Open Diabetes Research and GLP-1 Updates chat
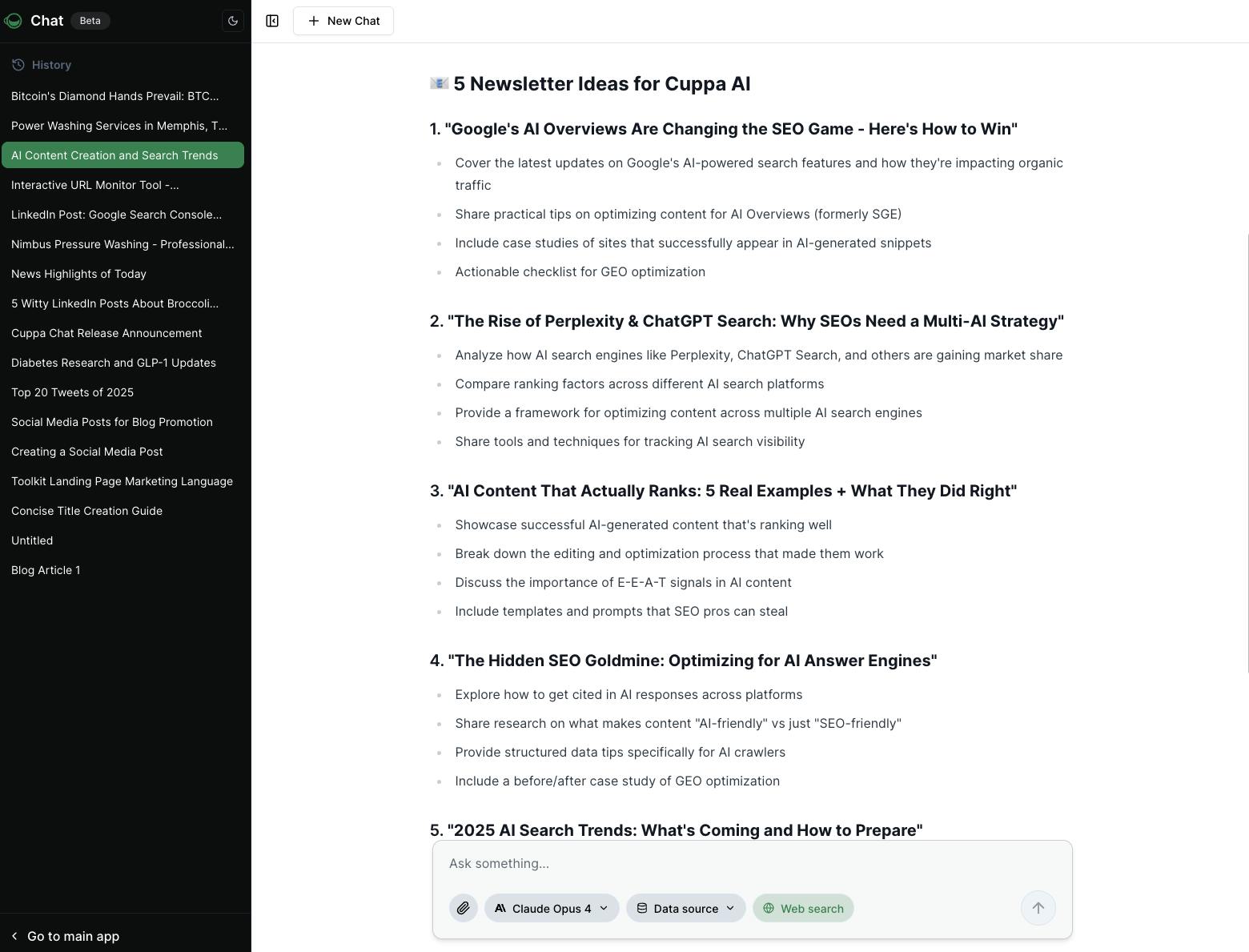The image size is (1249, 952). coord(114,363)
